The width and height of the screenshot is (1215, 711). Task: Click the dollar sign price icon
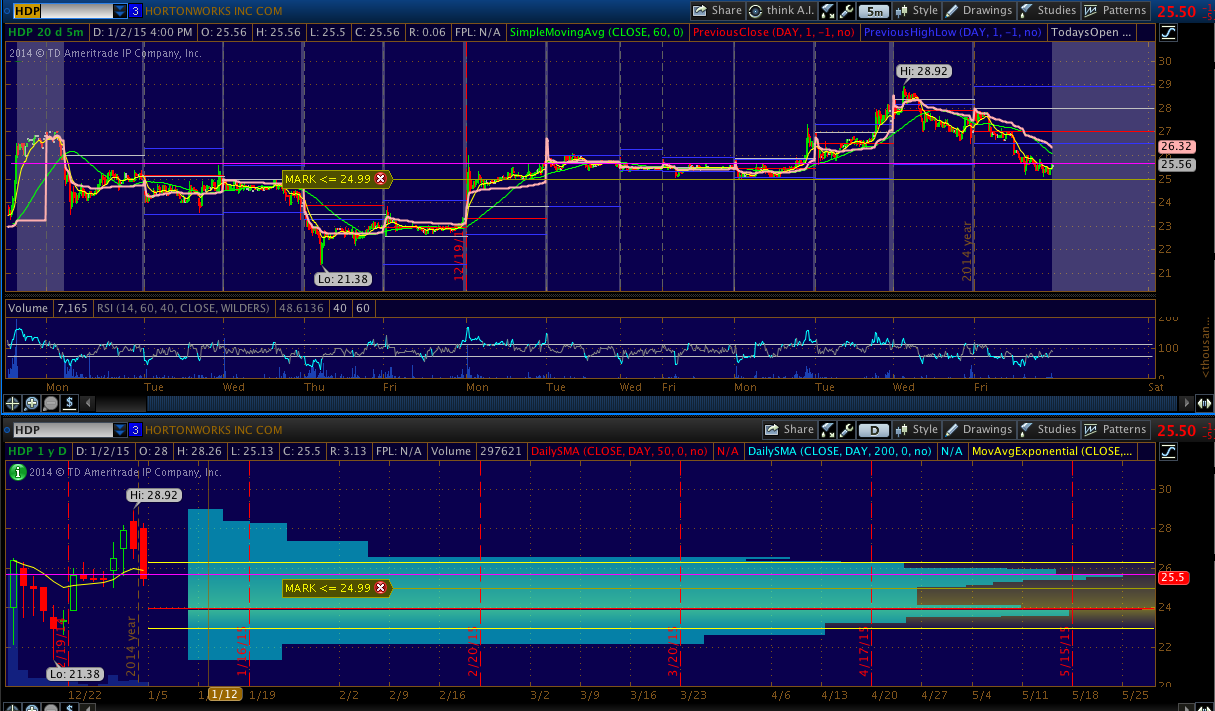click(69, 403)
